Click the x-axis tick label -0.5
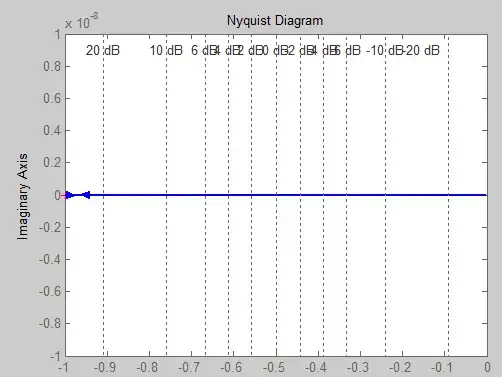This screenshot has height=377, width=502. click(x=274, y=367)
